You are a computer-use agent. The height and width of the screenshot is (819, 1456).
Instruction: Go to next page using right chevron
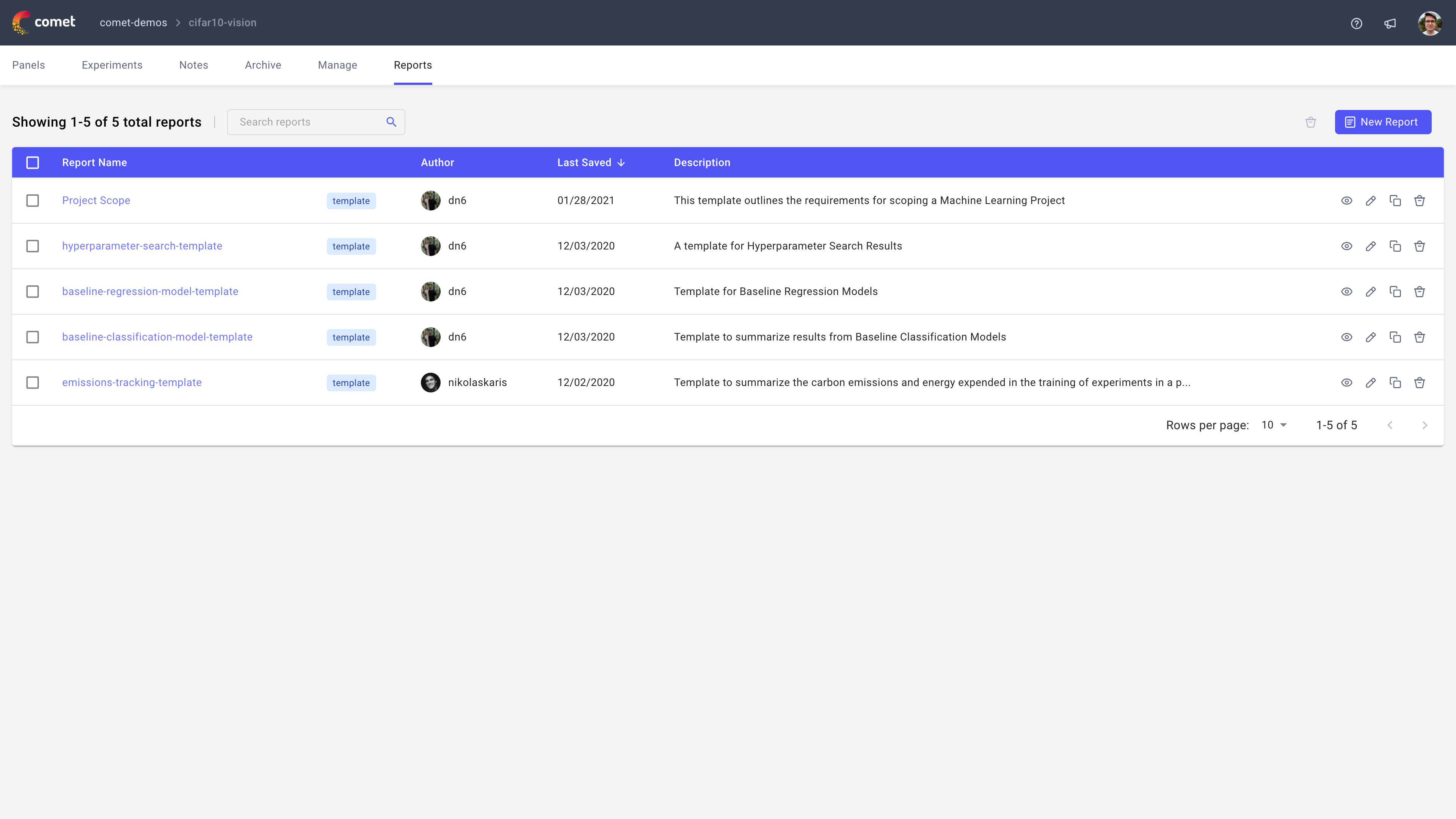(x=1425, y=425)
